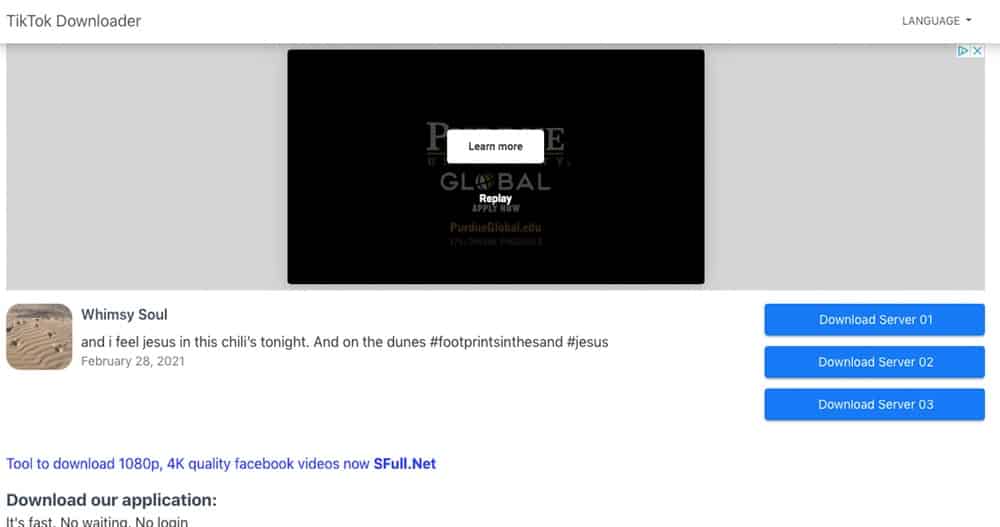Click Download Server 03 button
This screenshot has height=527, width=1000.
click(874, 404)
